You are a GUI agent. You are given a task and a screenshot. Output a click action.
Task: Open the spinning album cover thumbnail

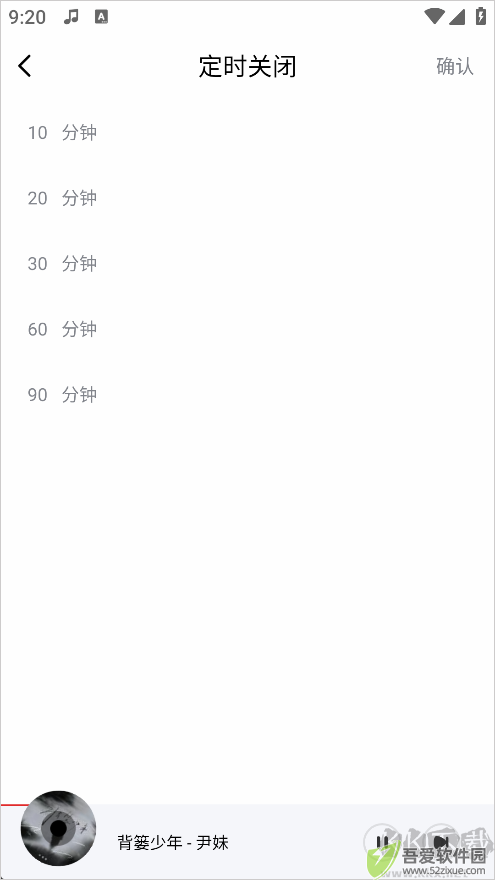pyautogui.click(x=58, y=828)
